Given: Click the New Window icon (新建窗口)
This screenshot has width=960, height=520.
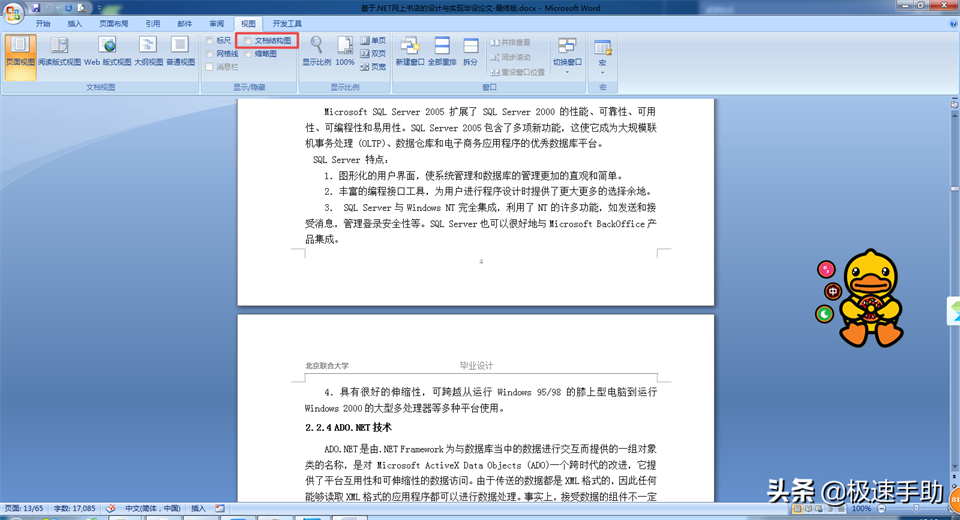Looking at the screenshot, I should [409, 51].
